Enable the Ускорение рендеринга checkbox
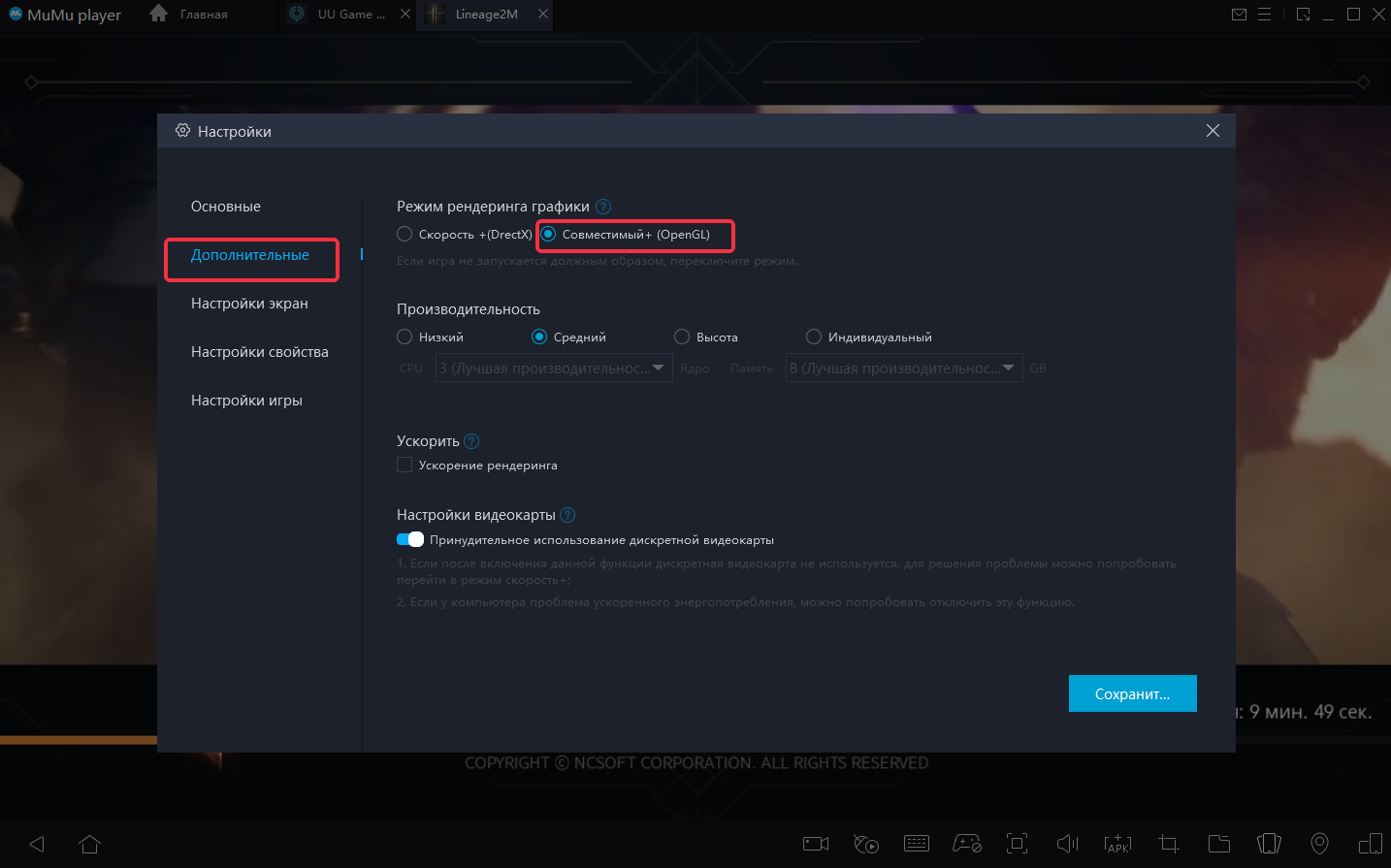 (404, 466)
